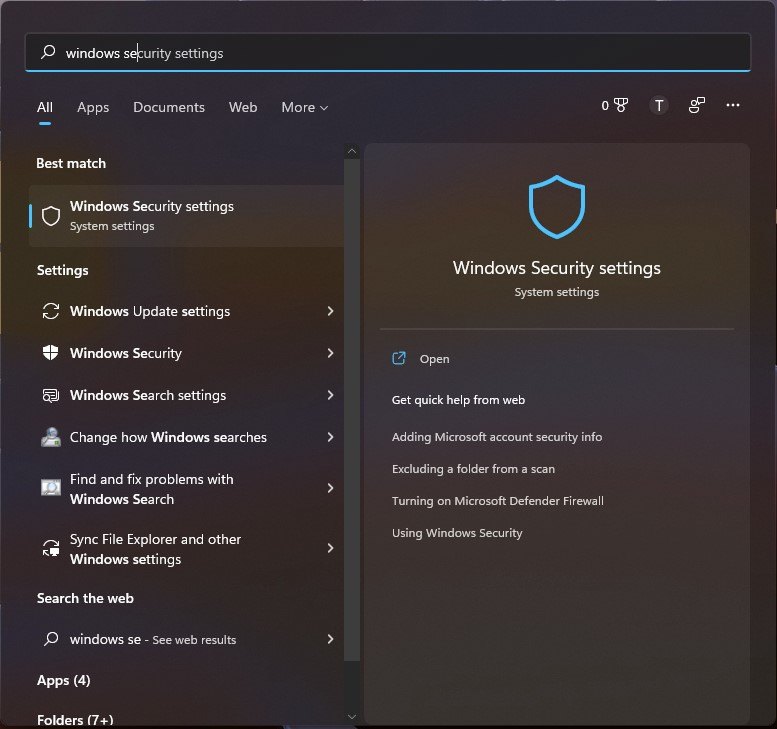Click the magnifier icon beside 'windows se' web result
This screenshot has height=729, width=777.
point(51,639)
